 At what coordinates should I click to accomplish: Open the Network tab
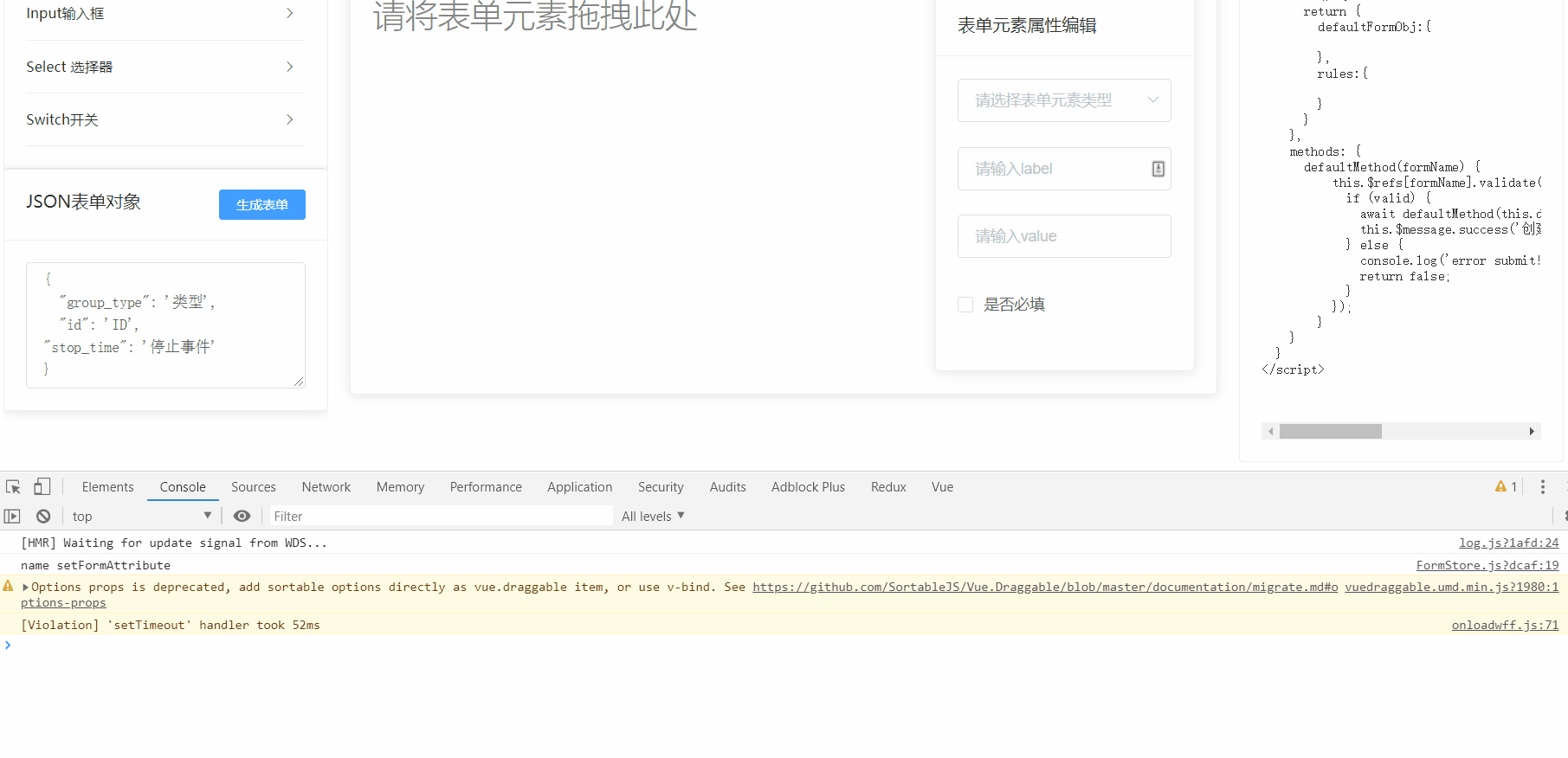(326, 487)
